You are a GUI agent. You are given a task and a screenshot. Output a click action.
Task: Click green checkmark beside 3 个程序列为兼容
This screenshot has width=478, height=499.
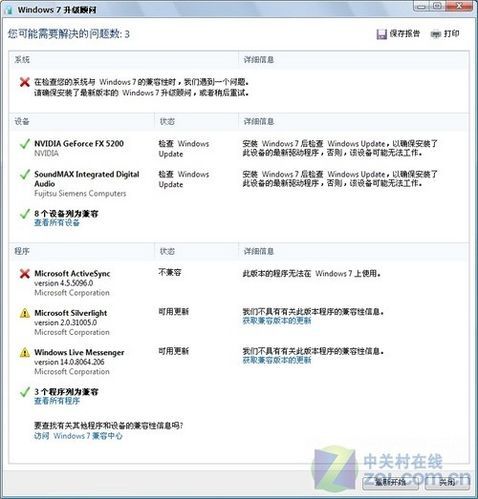click(x=25, y=392)
